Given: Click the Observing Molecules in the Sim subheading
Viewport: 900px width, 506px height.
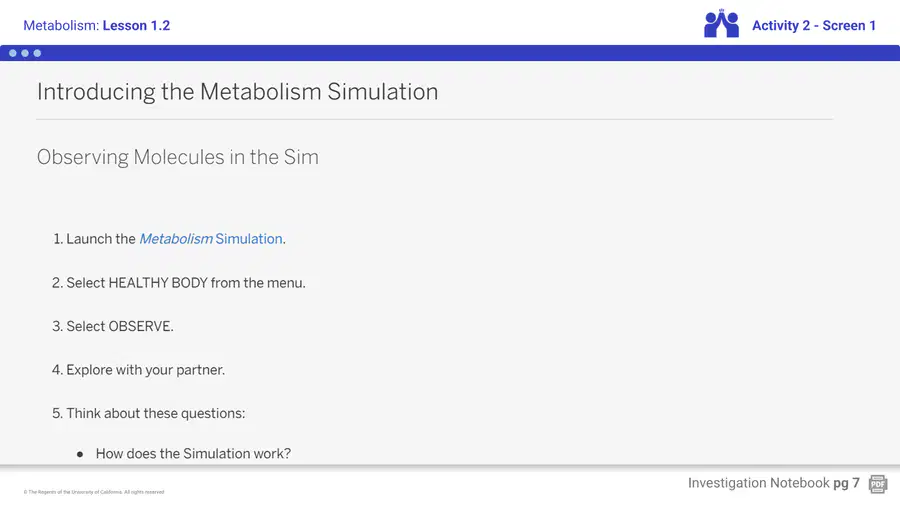Looking at the screenshot, I should point(178,157).
